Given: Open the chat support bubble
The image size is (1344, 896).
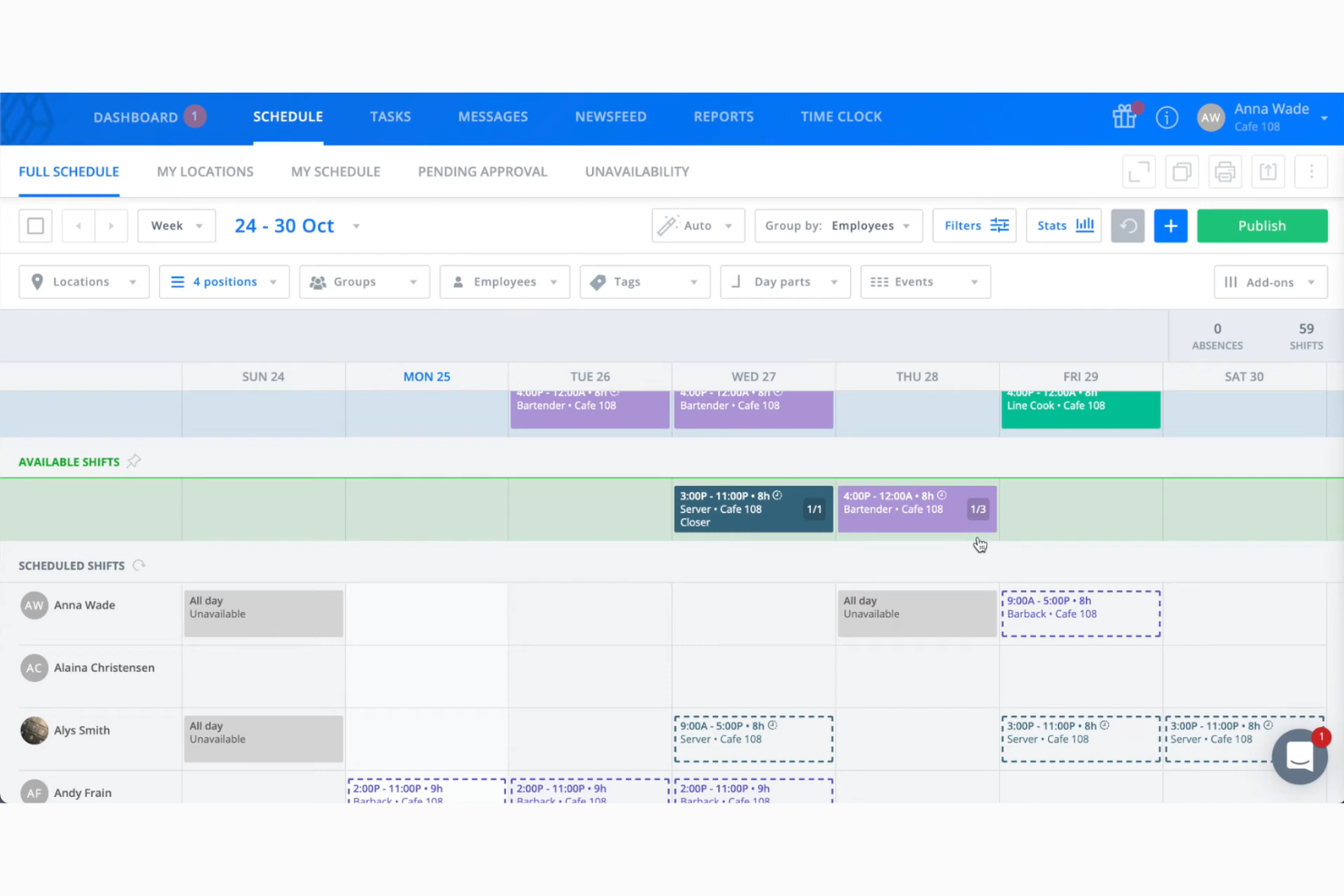Looking at the screenshot, I should click(x=1300, y=756).
